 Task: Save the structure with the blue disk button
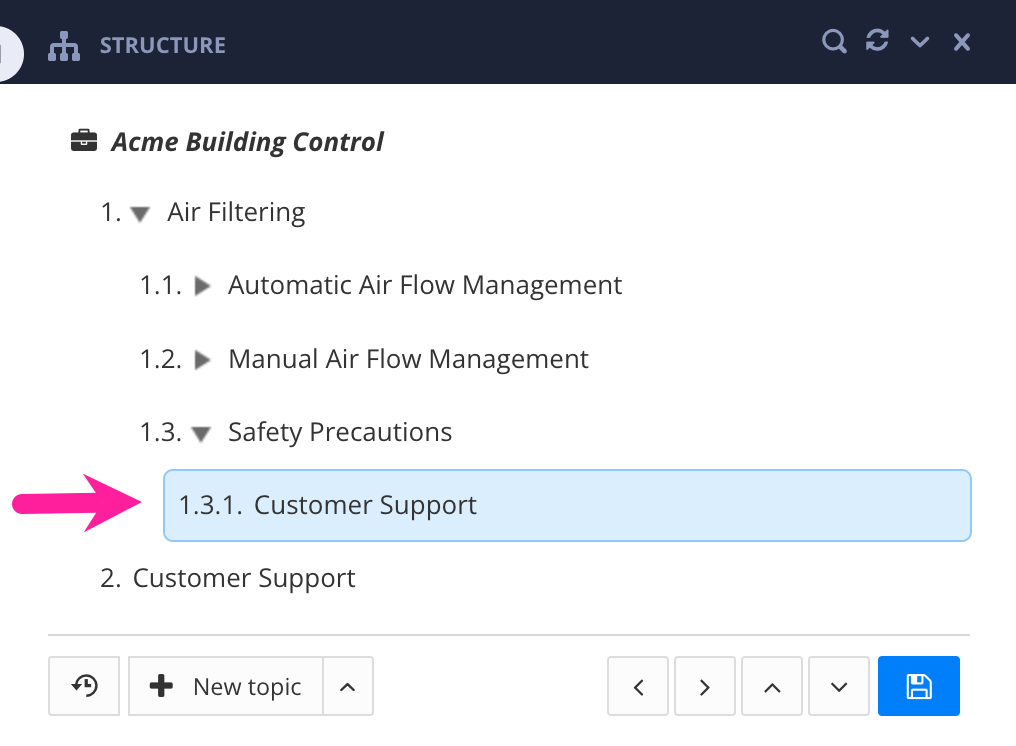pos(918,686)
